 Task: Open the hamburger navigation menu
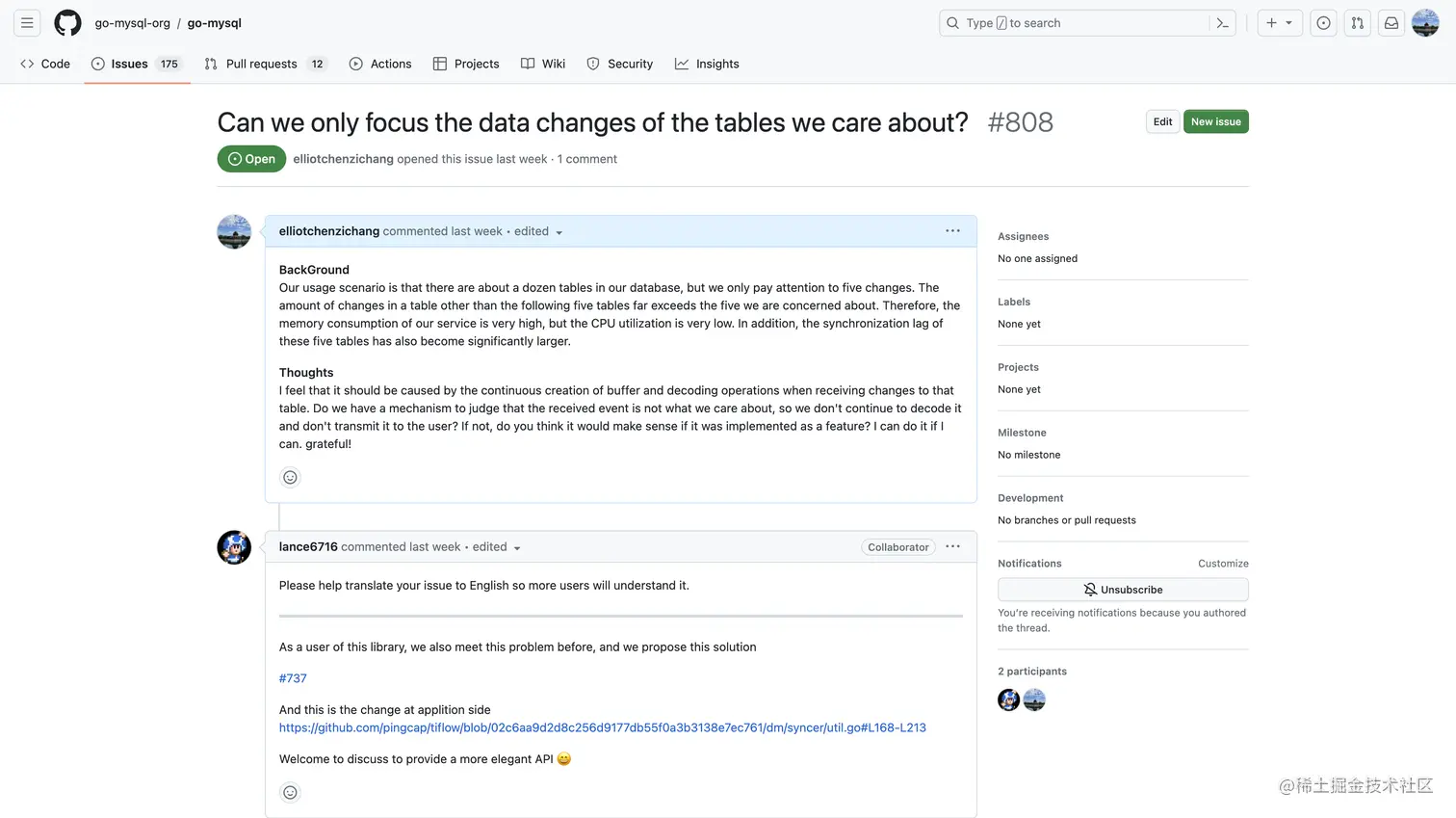[x=27, y=23]
